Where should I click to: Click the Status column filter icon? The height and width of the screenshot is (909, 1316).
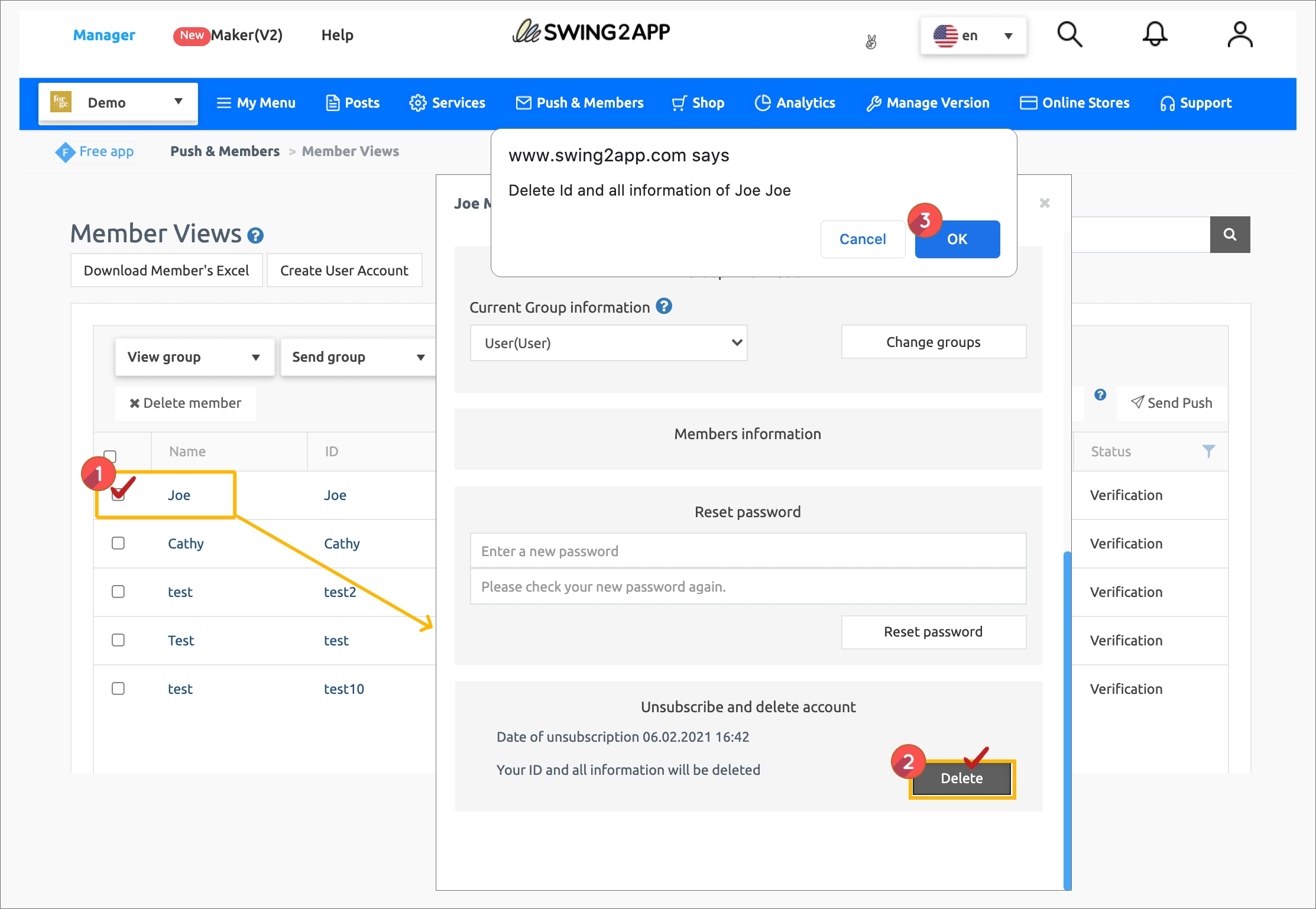click(1208, 452)
